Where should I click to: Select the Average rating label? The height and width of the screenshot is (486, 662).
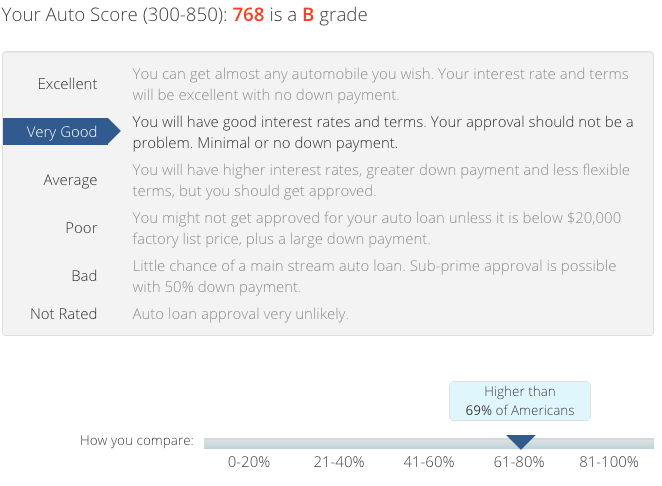(x=70, y=180)
